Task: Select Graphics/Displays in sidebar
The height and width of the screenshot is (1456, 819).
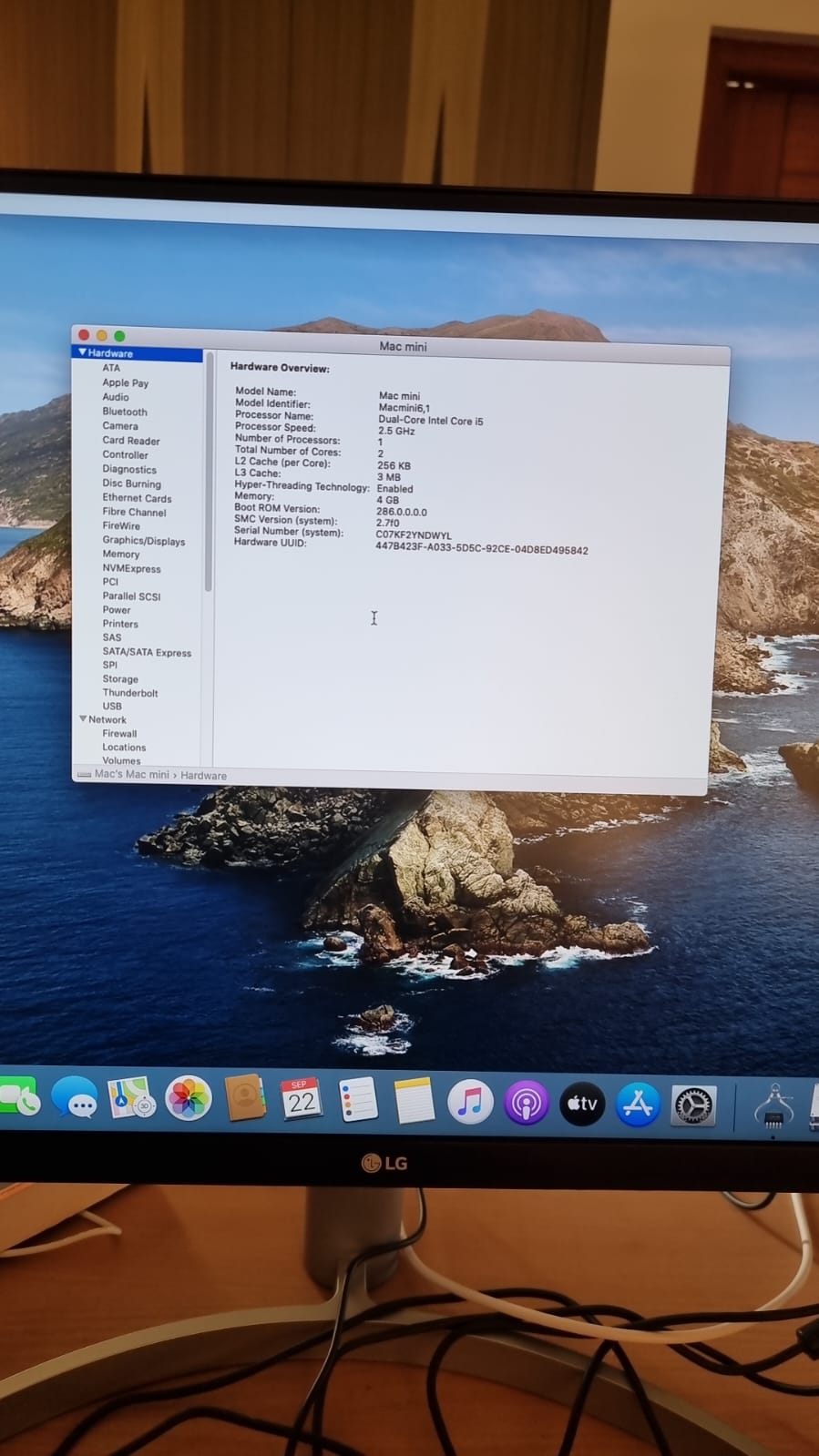Action: [143, 541]
